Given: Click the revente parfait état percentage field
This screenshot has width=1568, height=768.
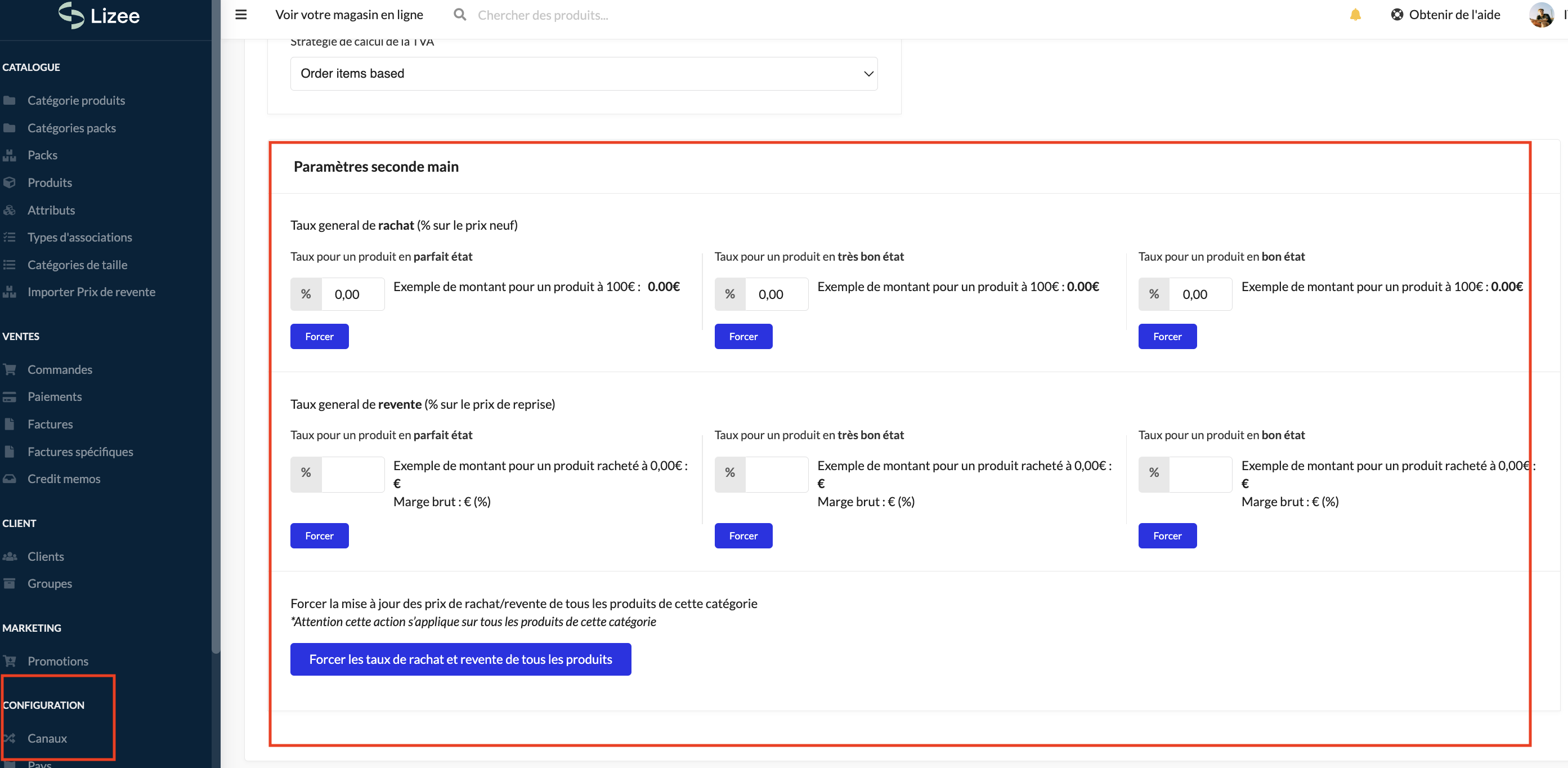Looking at the screenshot, I should pos(352,474).
